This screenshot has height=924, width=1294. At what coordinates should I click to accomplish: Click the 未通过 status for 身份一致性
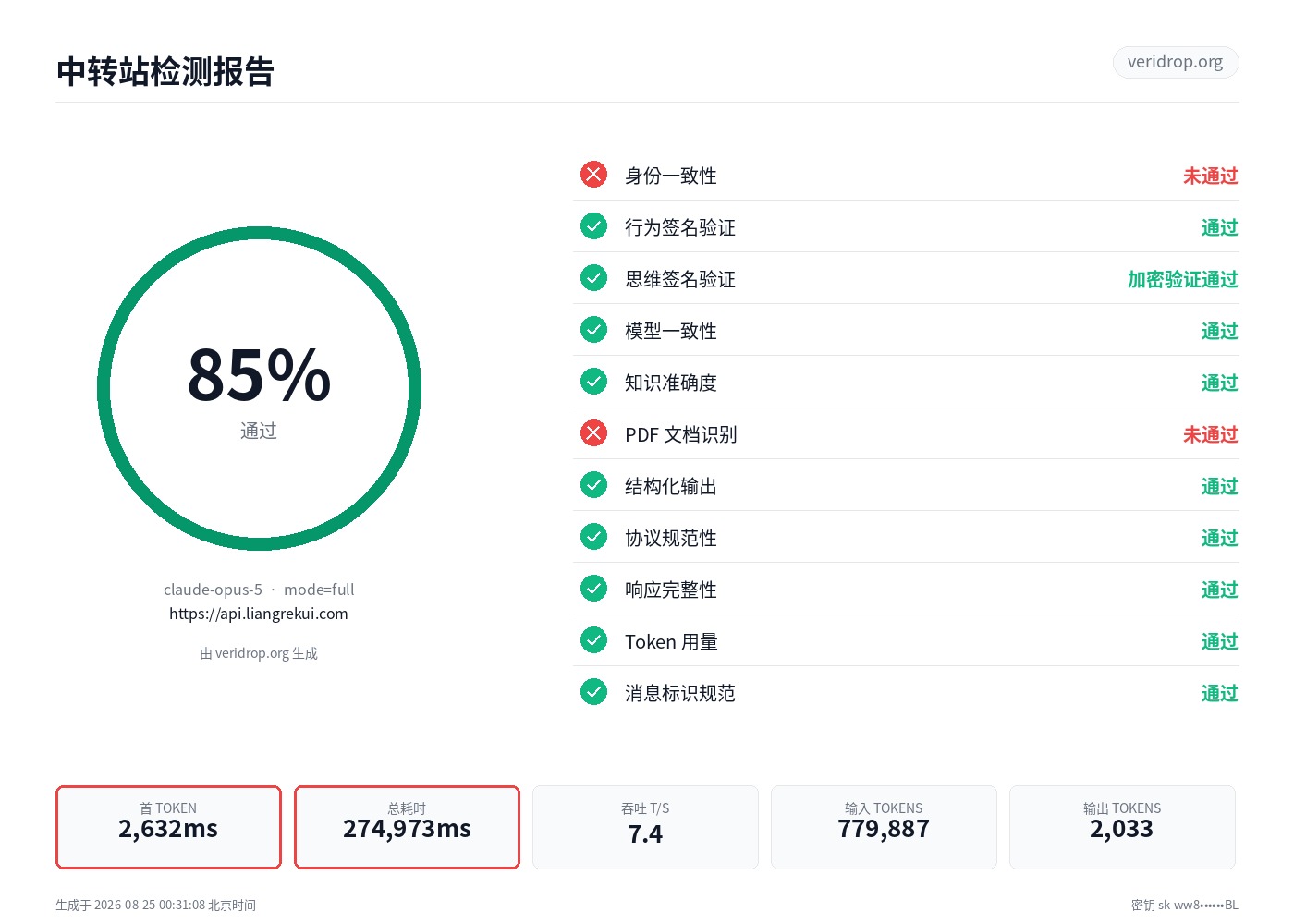pos(1211,176)
